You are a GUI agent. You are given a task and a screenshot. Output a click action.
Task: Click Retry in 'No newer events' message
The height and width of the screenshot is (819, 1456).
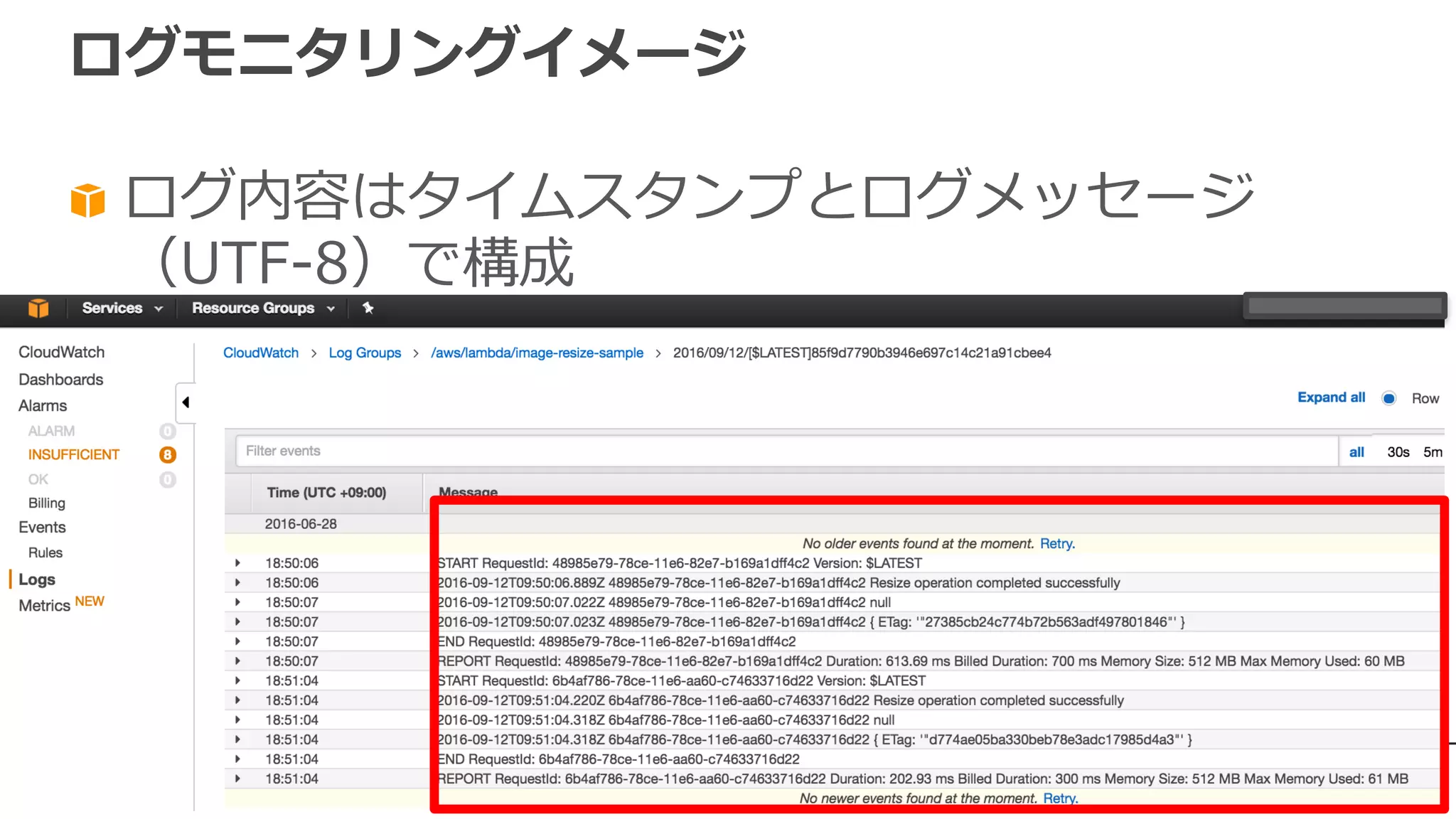pyautogui.click(x=1060, y=798)
